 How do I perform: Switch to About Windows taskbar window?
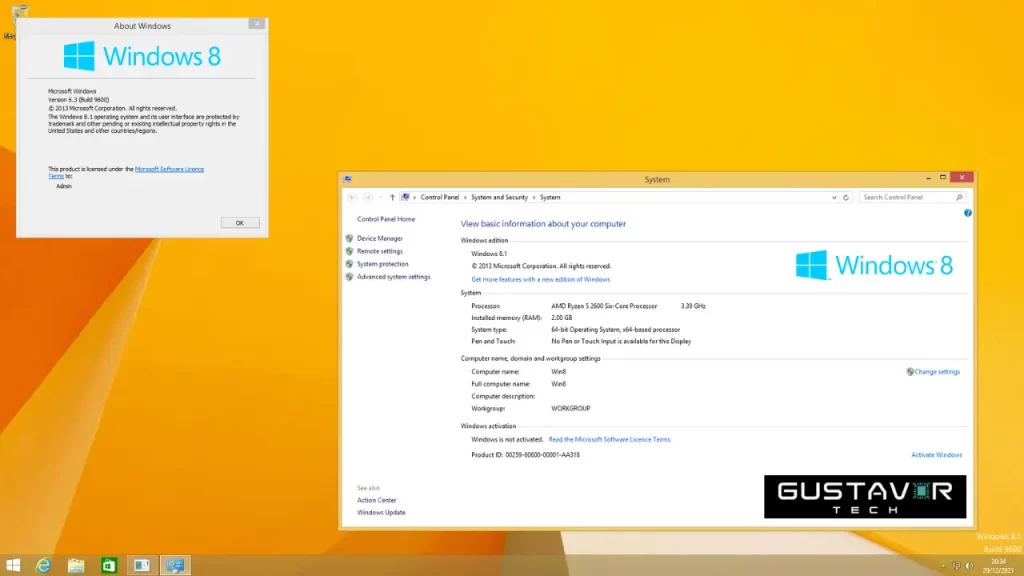click(x=142, y=565)
